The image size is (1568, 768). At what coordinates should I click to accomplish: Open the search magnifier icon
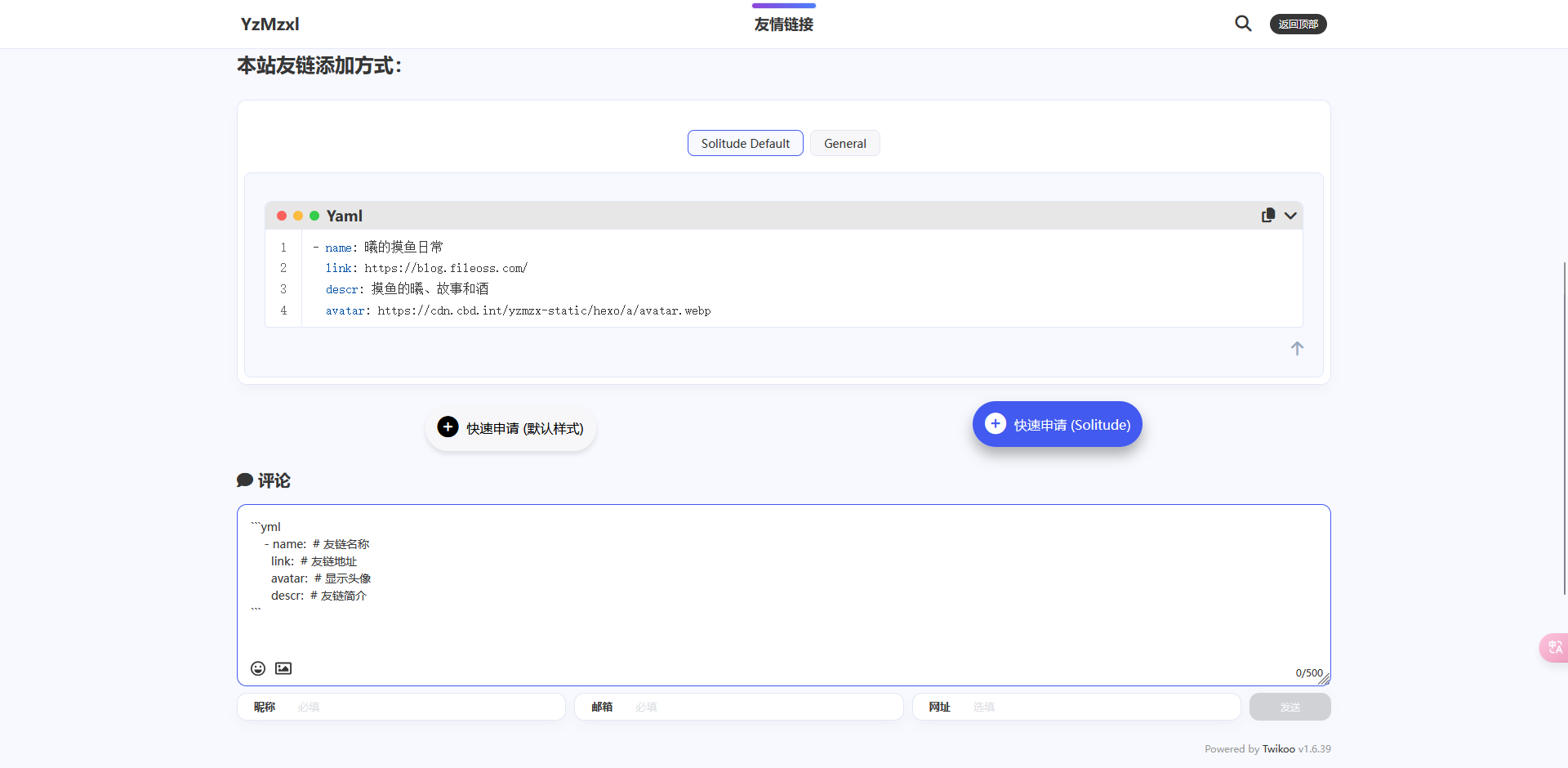[1243, 24]
